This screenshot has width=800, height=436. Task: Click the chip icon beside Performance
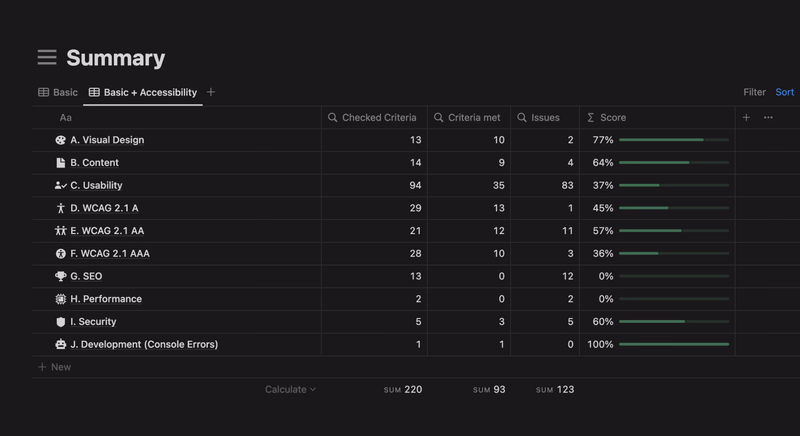click(x=60, y=299)
